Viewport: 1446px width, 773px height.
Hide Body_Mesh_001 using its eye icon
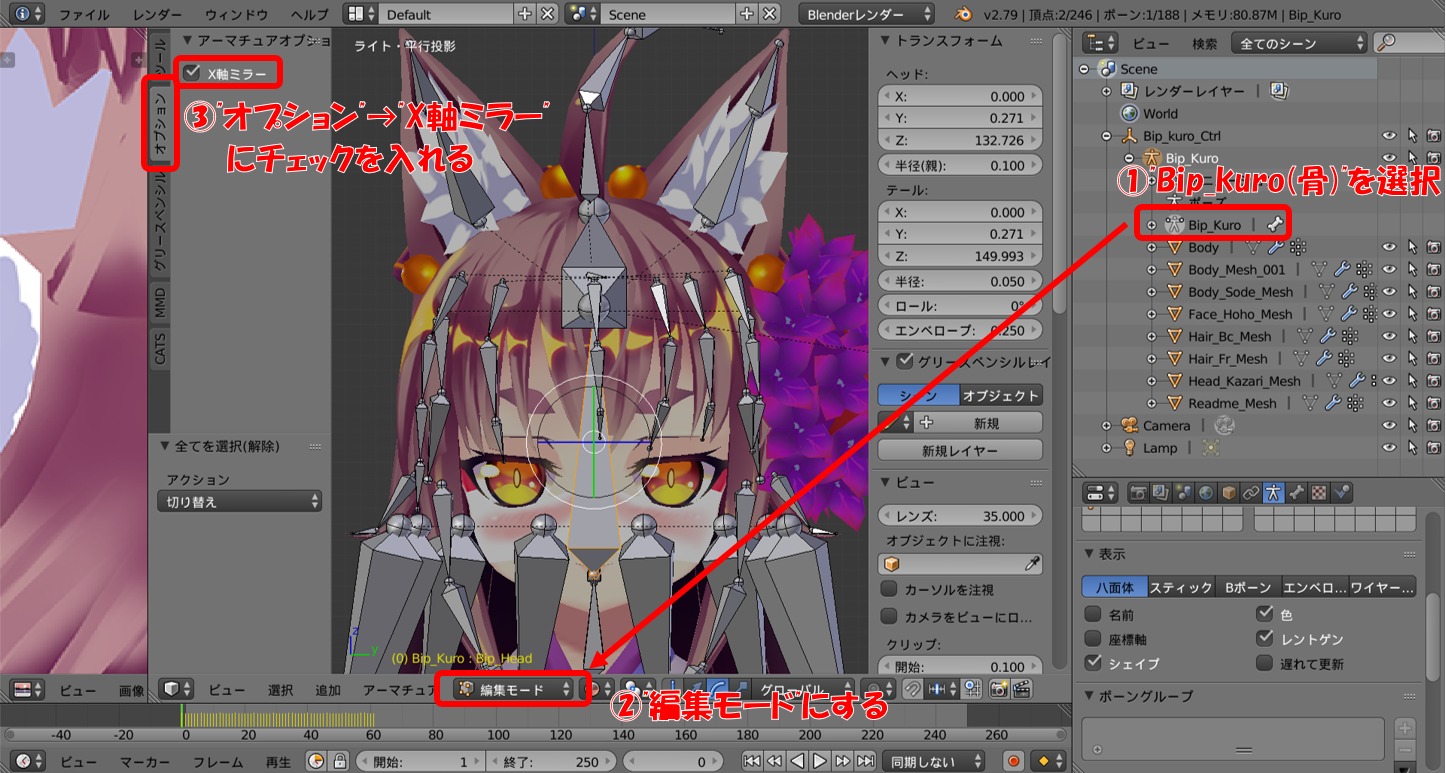tap(1390, 270)
